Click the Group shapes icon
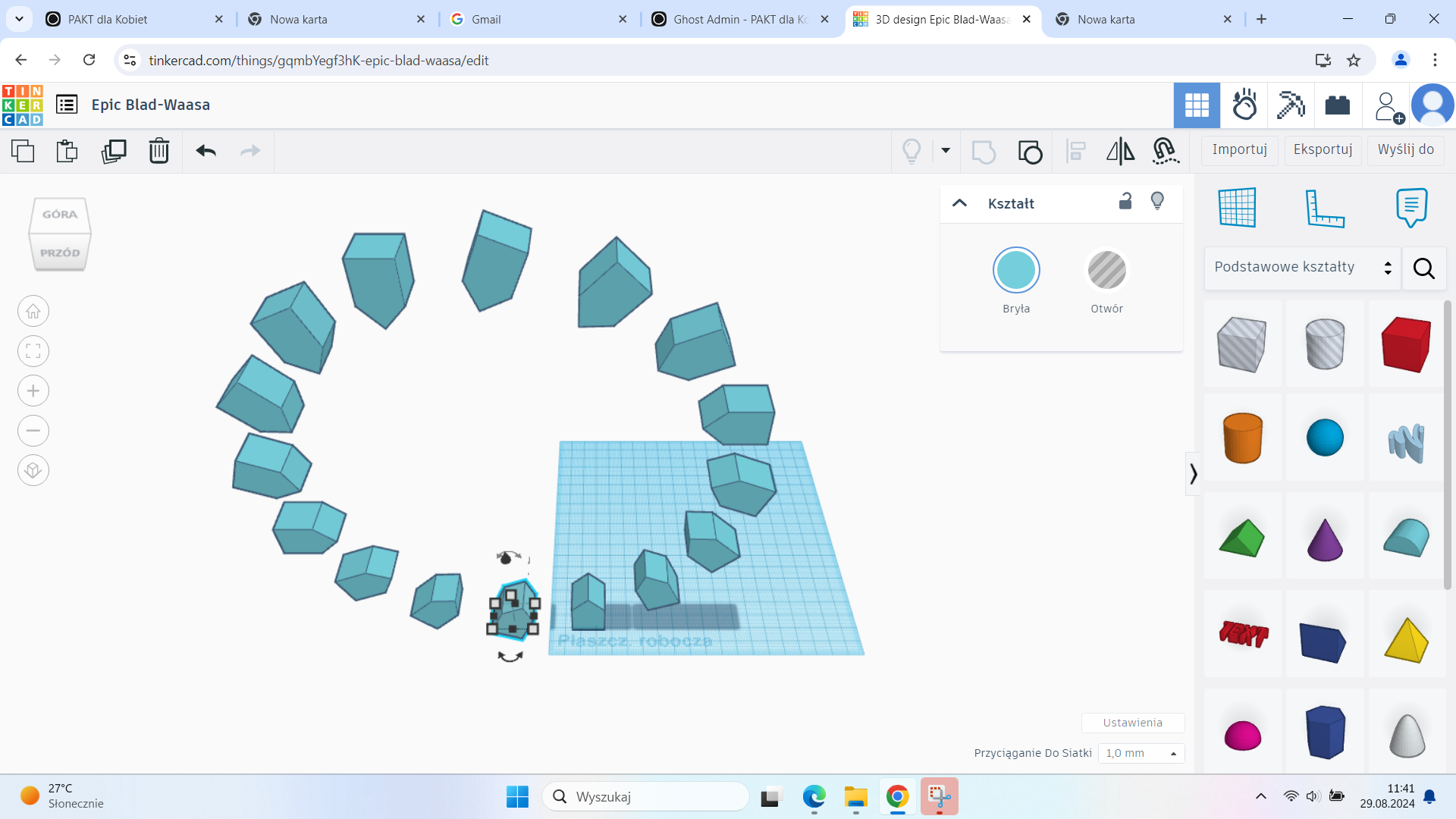The image size is (1456, 819). coord(984,152)
